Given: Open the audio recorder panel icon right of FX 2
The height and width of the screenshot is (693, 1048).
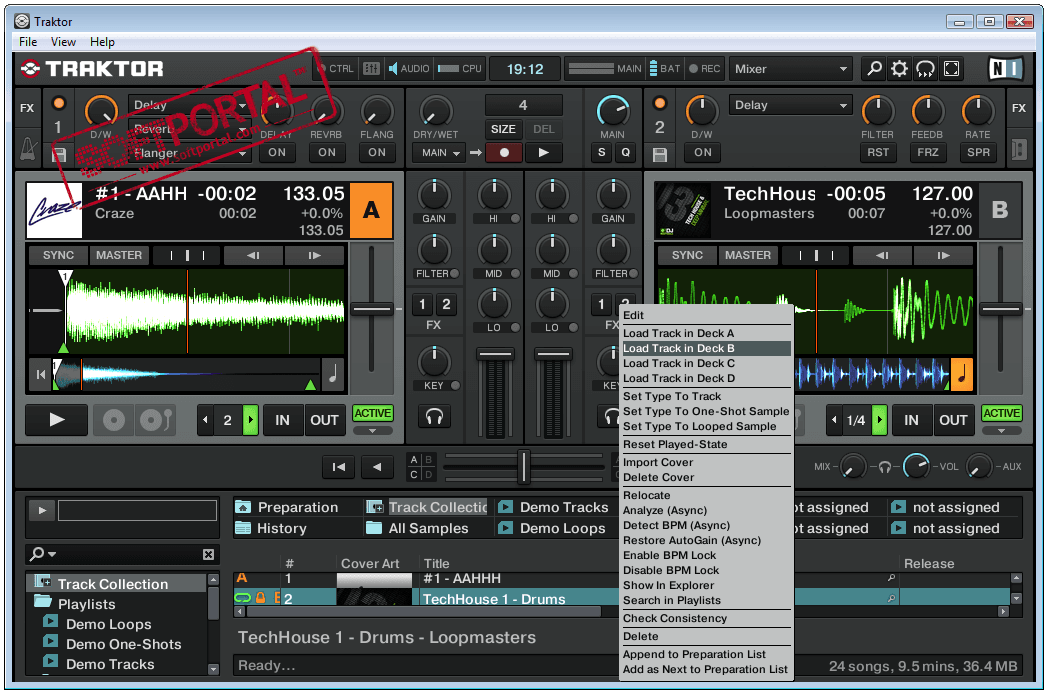Looking at the screenshot, I should [1019, 149].
